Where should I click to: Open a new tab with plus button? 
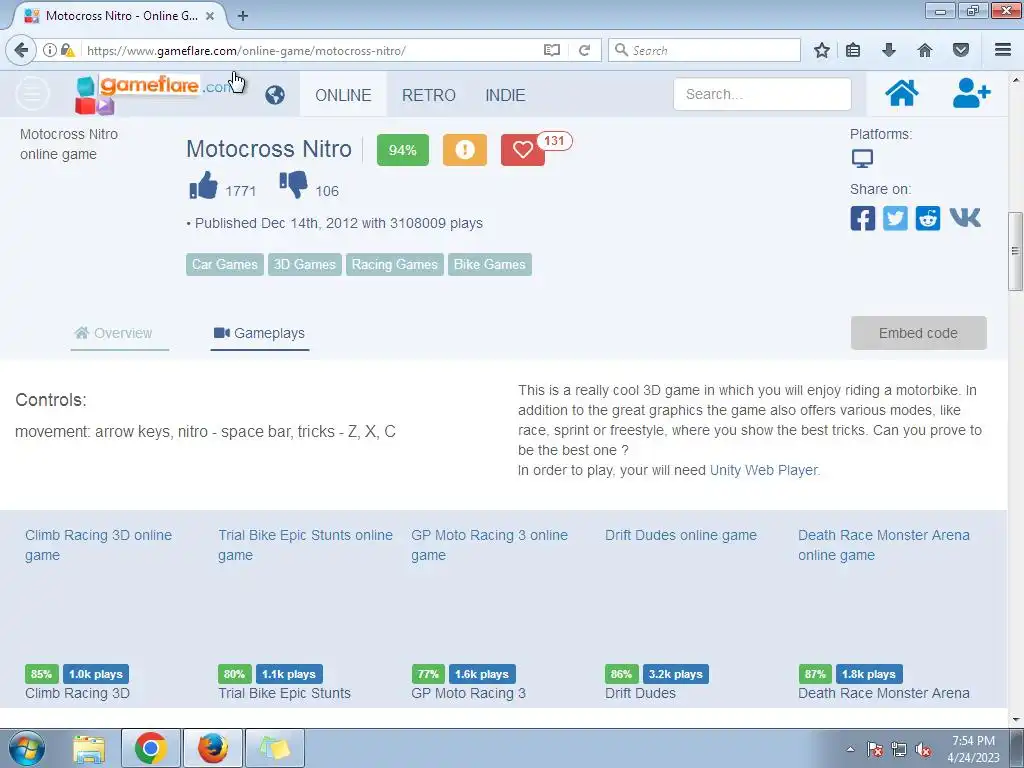click(243, 16)
